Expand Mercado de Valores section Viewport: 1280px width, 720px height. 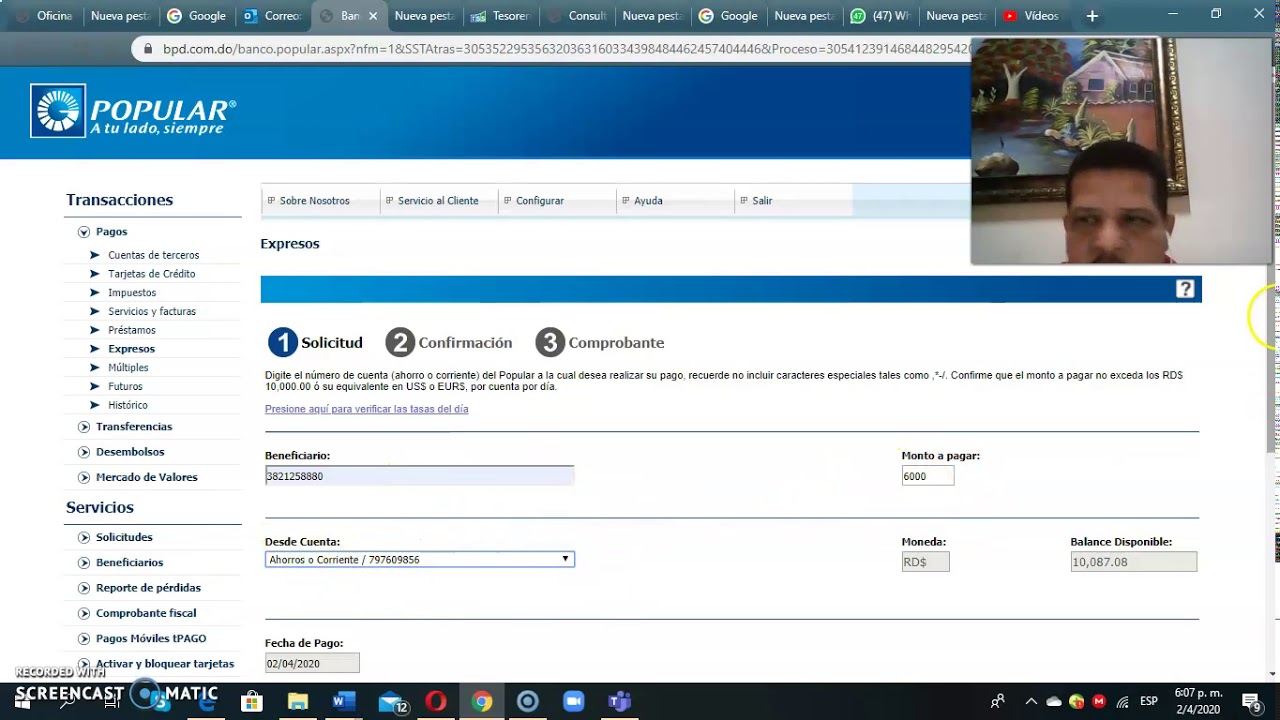pos(84,477)
